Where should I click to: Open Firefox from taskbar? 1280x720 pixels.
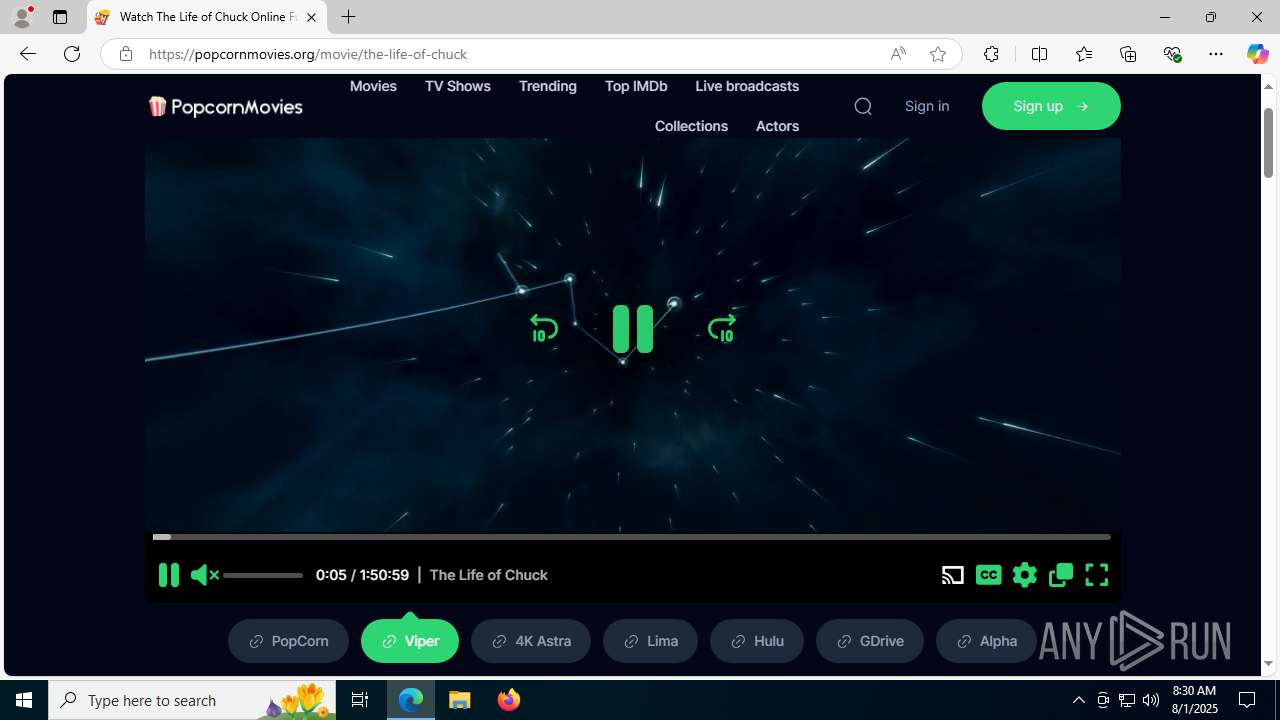[509, 700]
